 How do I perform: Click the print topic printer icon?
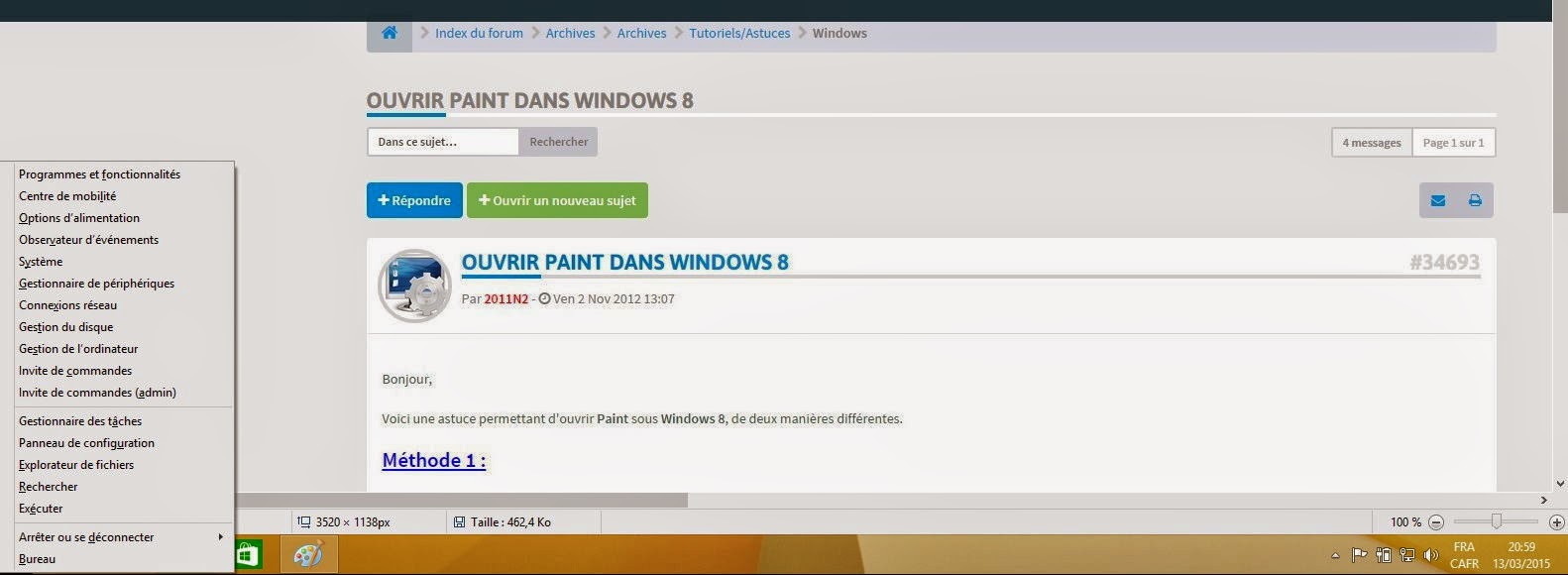click(1475, 200)
